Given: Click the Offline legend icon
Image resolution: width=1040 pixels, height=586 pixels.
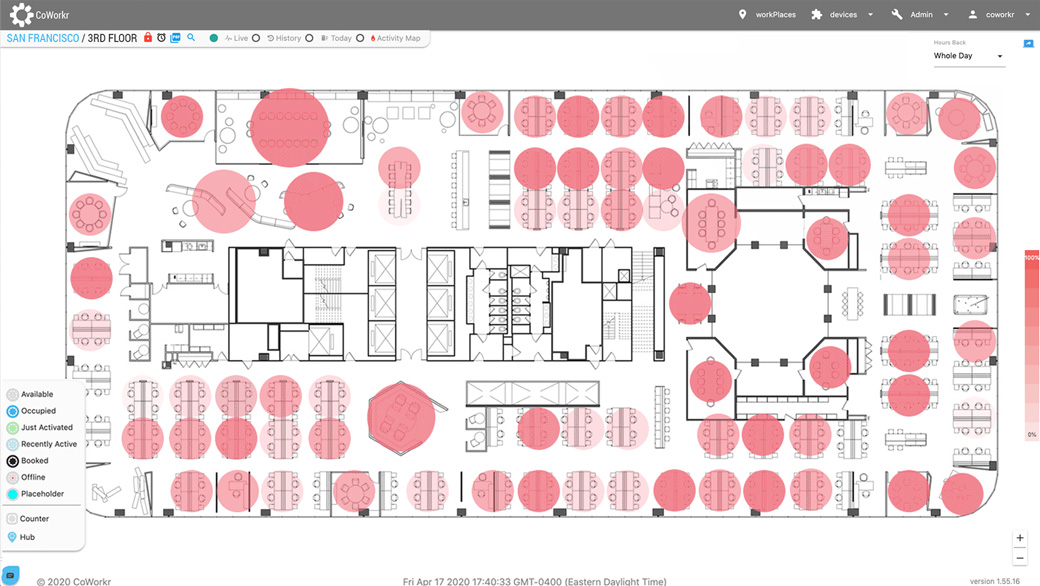Looking at the screenshot, I should point(13,477).
